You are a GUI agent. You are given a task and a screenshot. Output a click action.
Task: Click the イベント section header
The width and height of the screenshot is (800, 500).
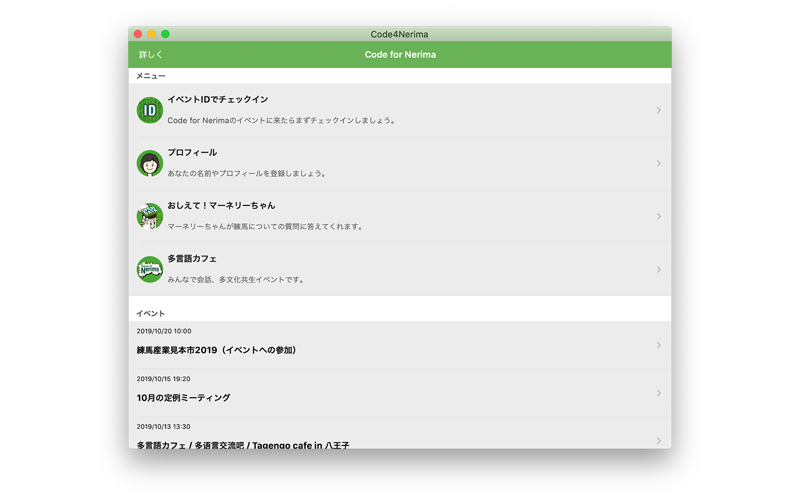[x=151, y=313]
